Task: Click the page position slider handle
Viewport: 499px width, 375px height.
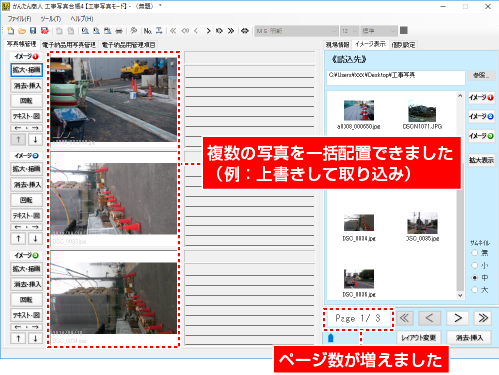Action: pyautogui.click(x=331, y=338)
